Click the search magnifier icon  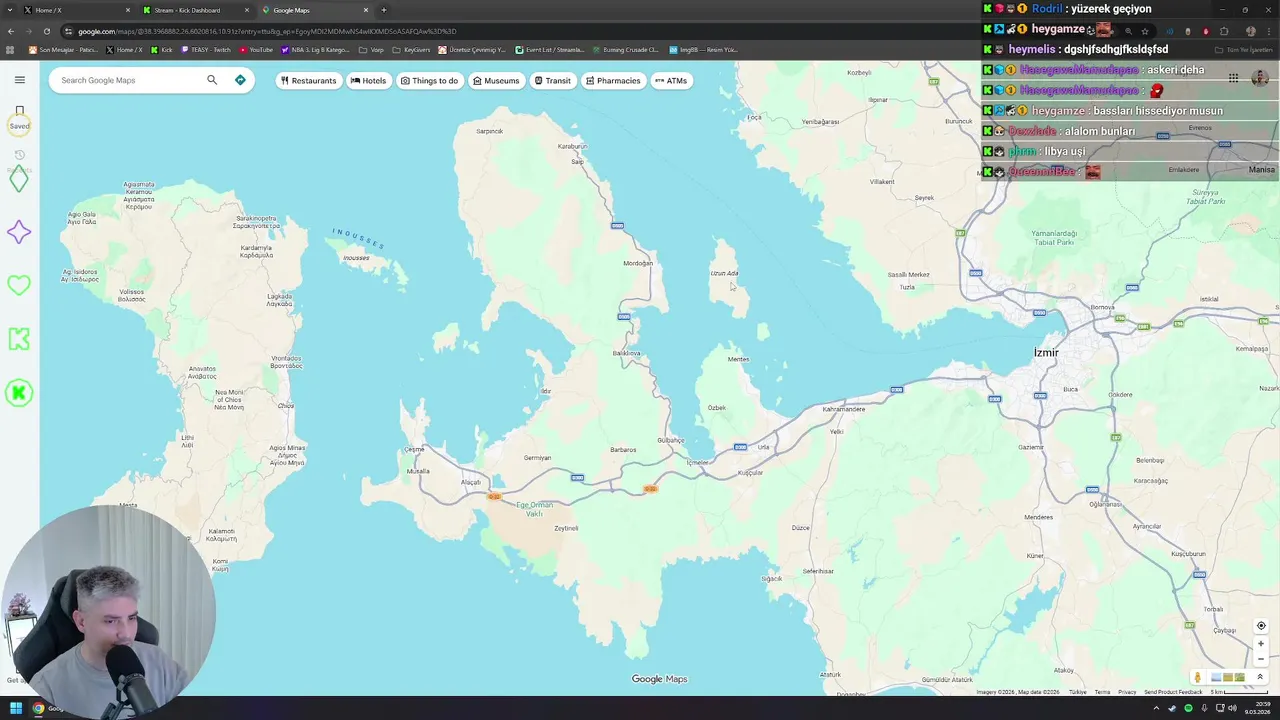click(x=212, y=80)
